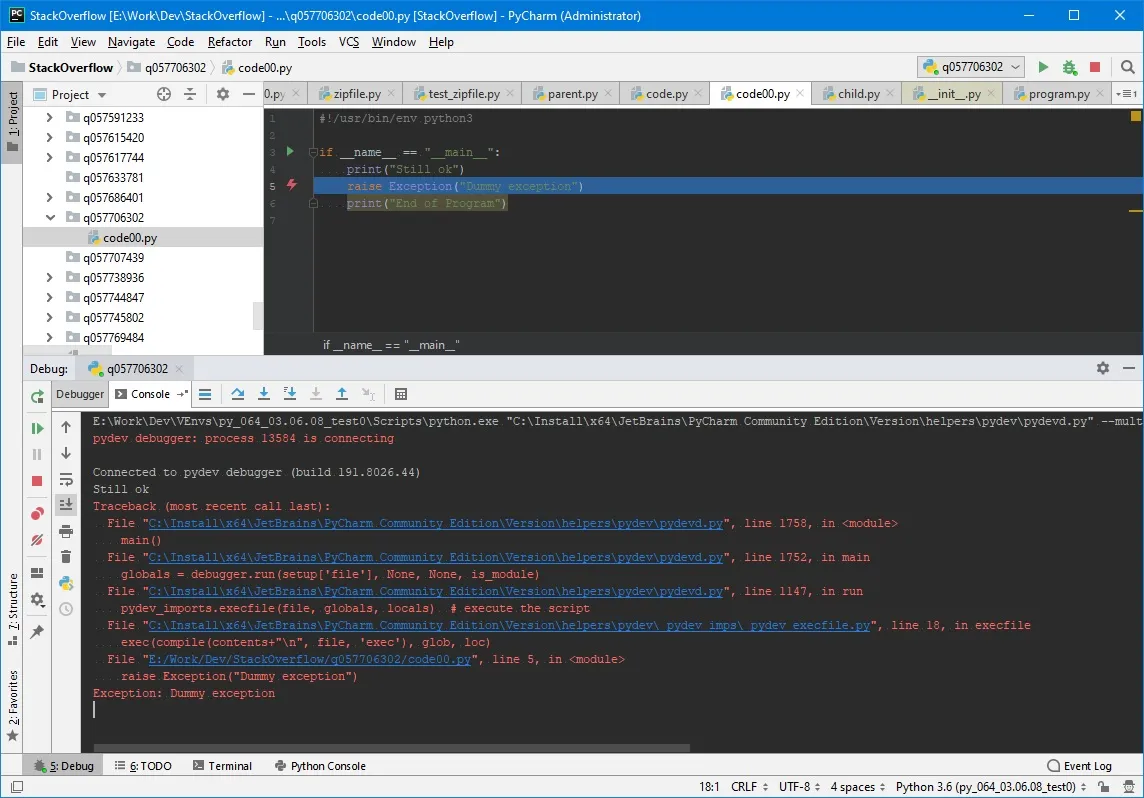Image resolution: width=1144 pixels, height=798 pixels.
Task: Expand the q057738936 folder in the project tree
Action: click(50, 277)
